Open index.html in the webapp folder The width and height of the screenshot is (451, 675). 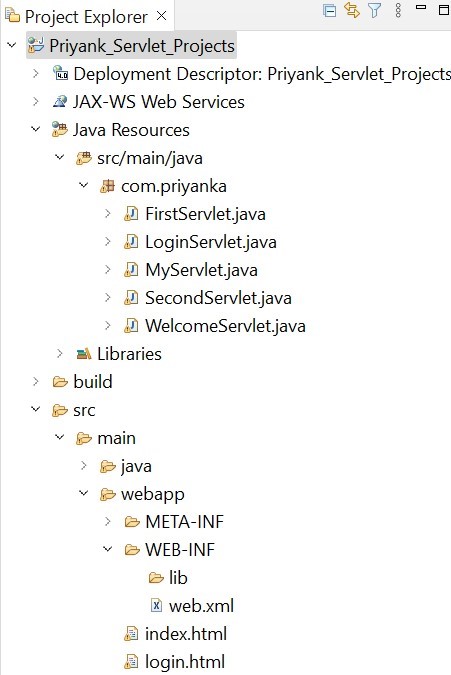tap(186, 634)
